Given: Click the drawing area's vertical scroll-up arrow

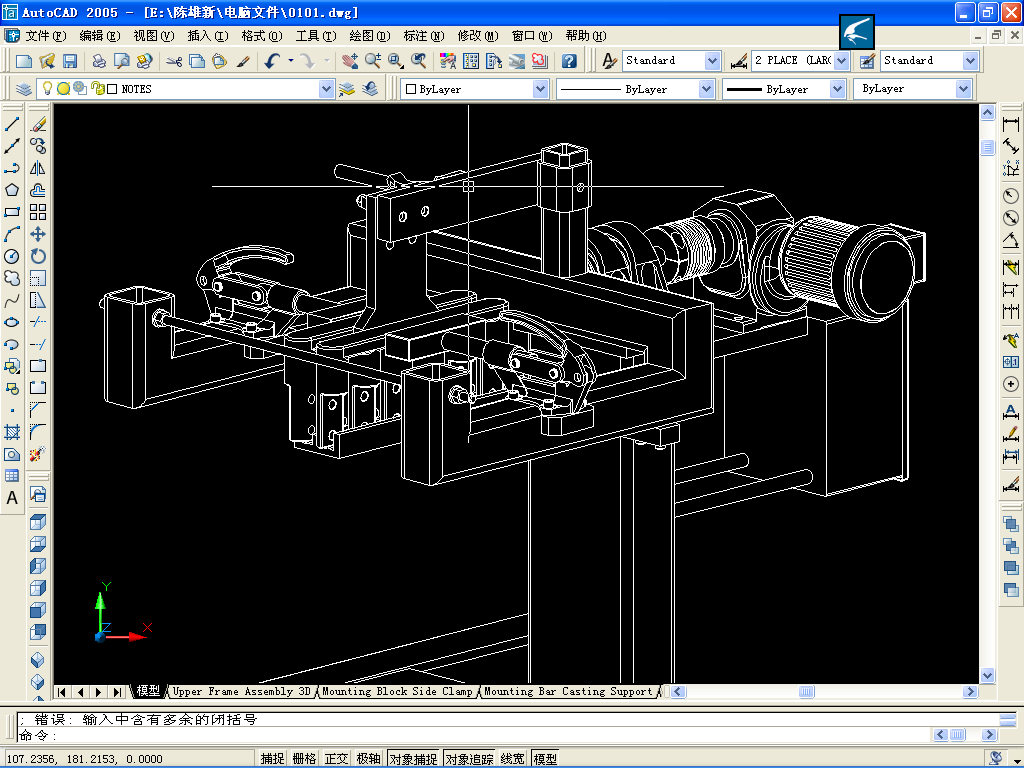Looking at the screenshot, I should coord(987,112).
